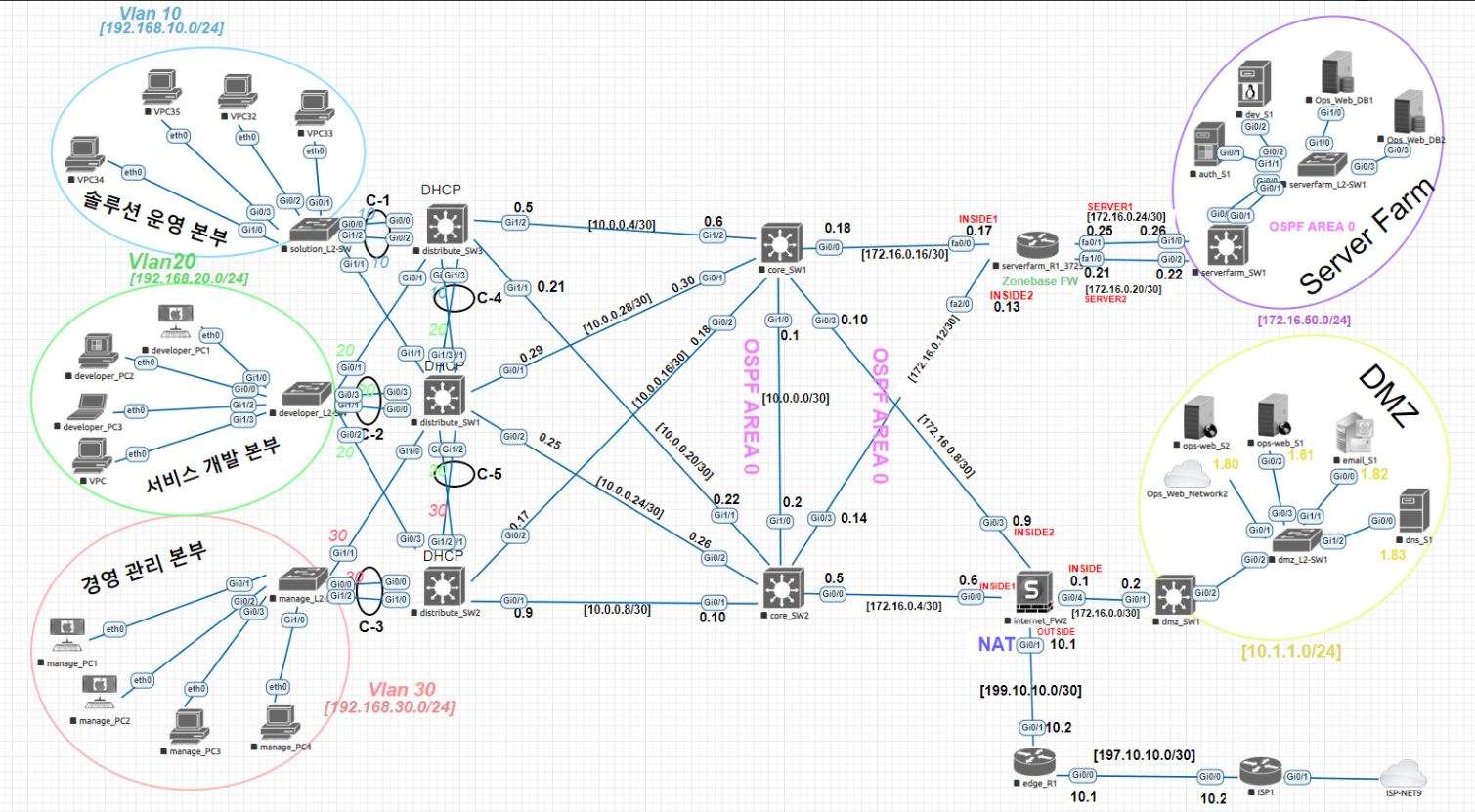Select the distribute_SW2 multilayer switch

click(x=443, y=586)
